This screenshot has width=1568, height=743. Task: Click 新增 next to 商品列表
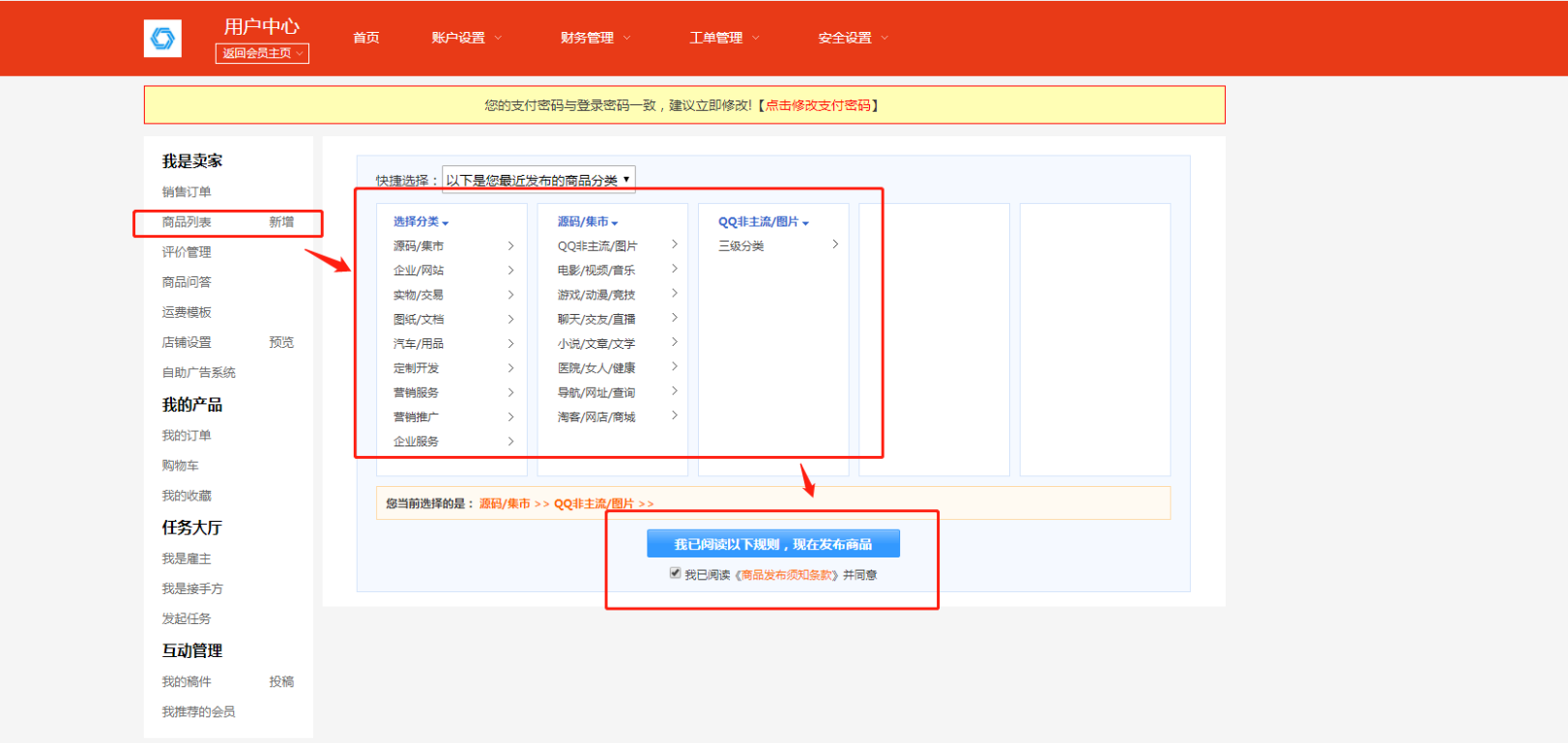point(281,222)
